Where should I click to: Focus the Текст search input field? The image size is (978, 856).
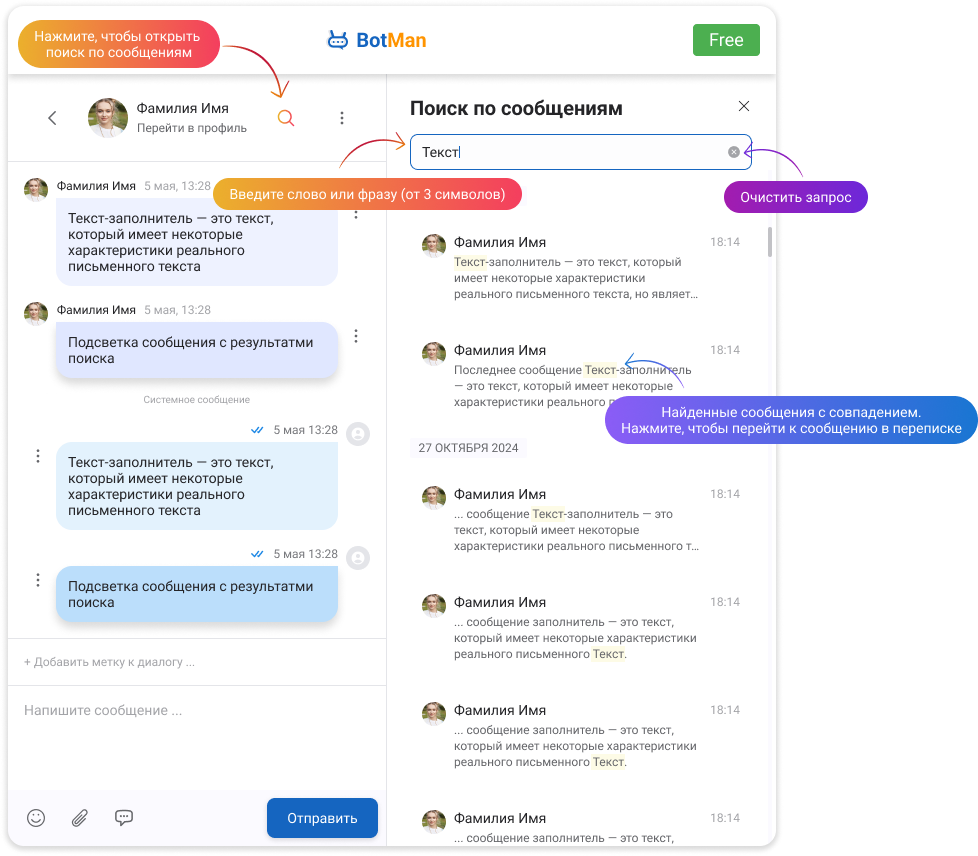tap(580, 152)
